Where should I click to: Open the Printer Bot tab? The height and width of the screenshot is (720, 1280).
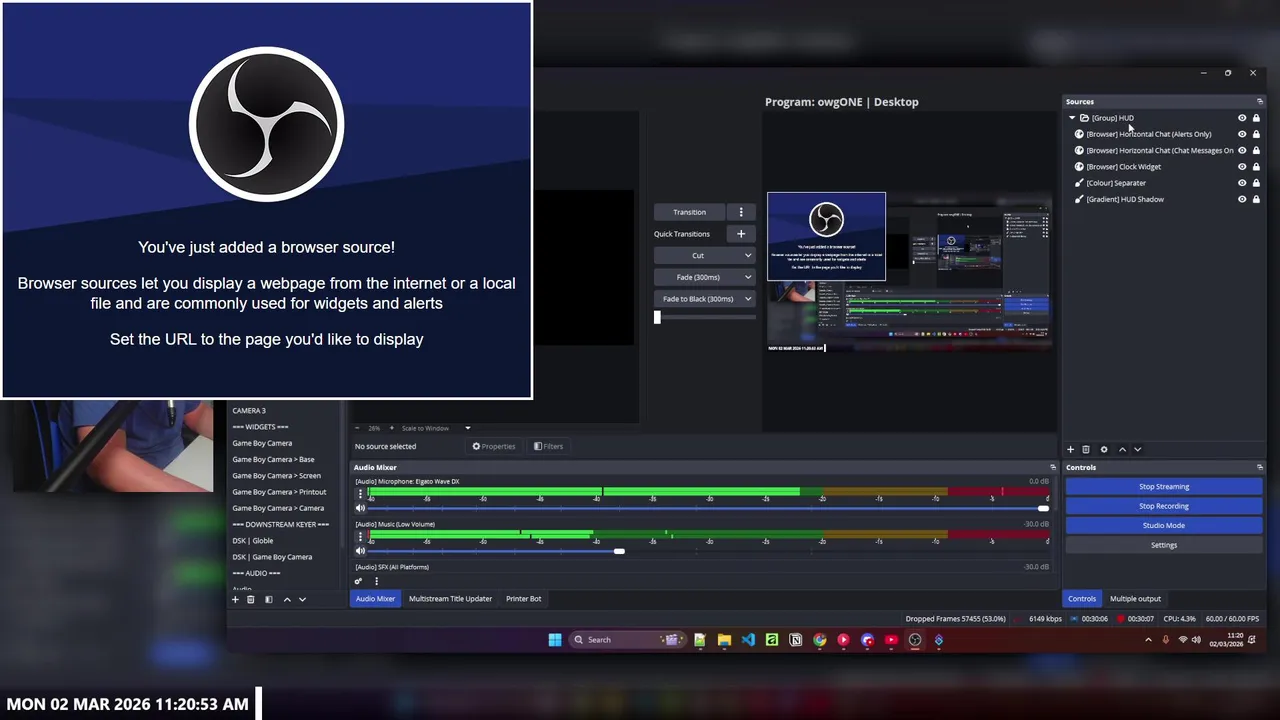tap(523, 599)
